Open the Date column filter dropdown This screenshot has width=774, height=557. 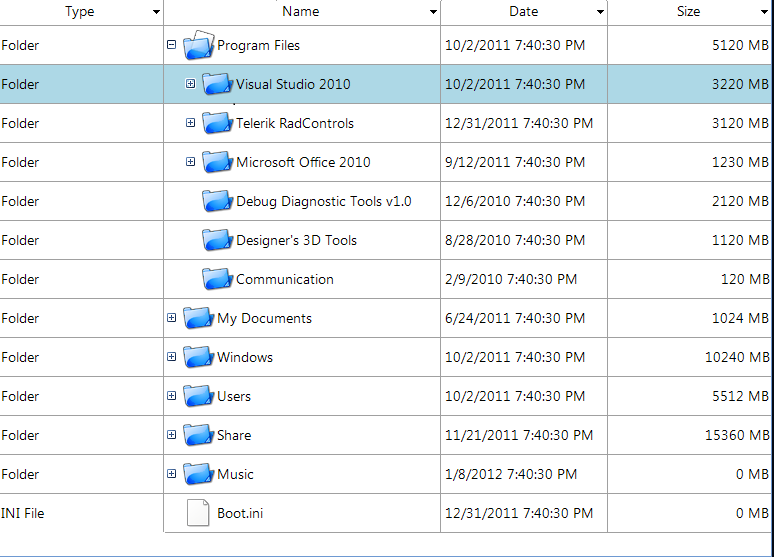click(x=600, y=12)
